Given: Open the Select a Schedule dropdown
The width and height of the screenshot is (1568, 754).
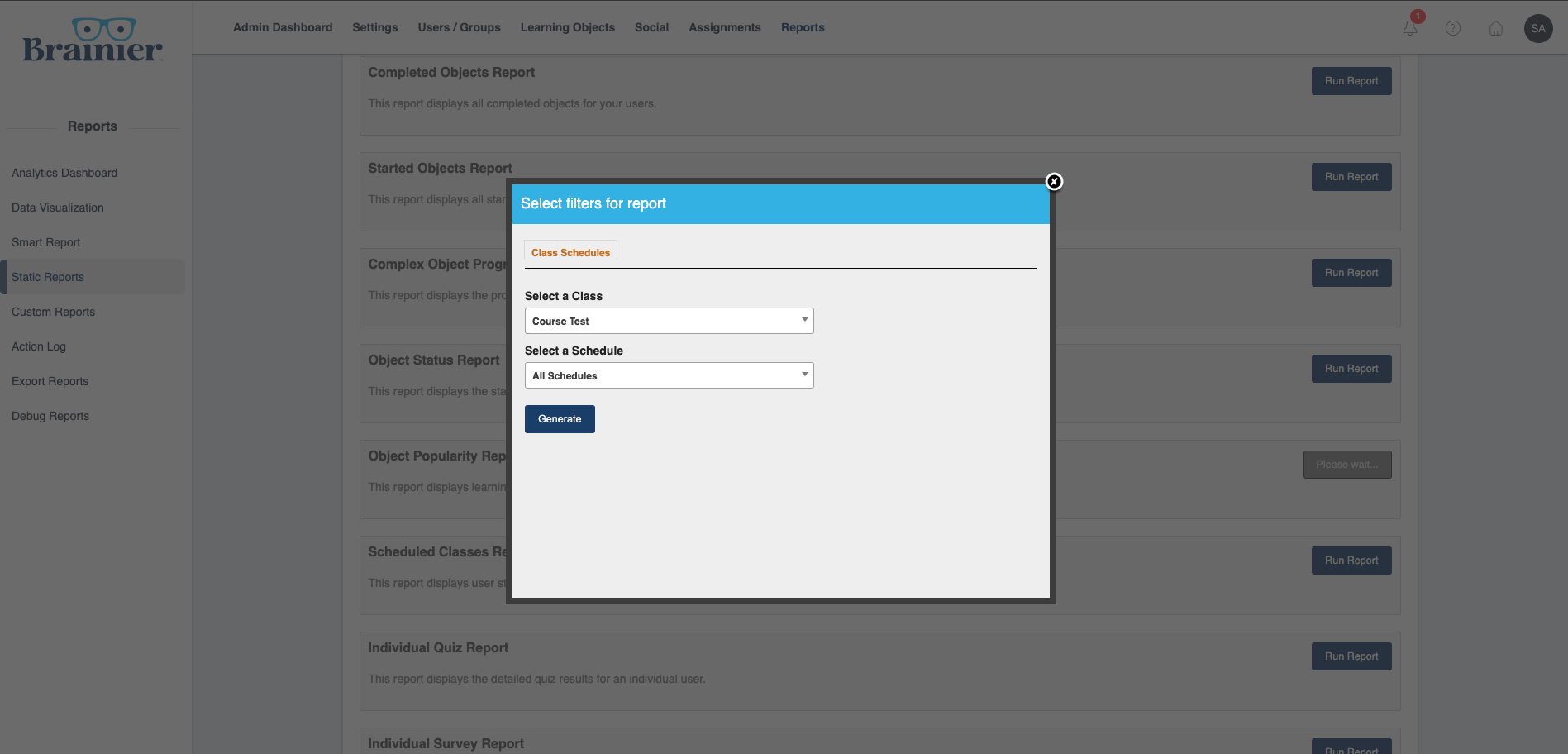Looking at the screenshot, I should pos(670,375).
